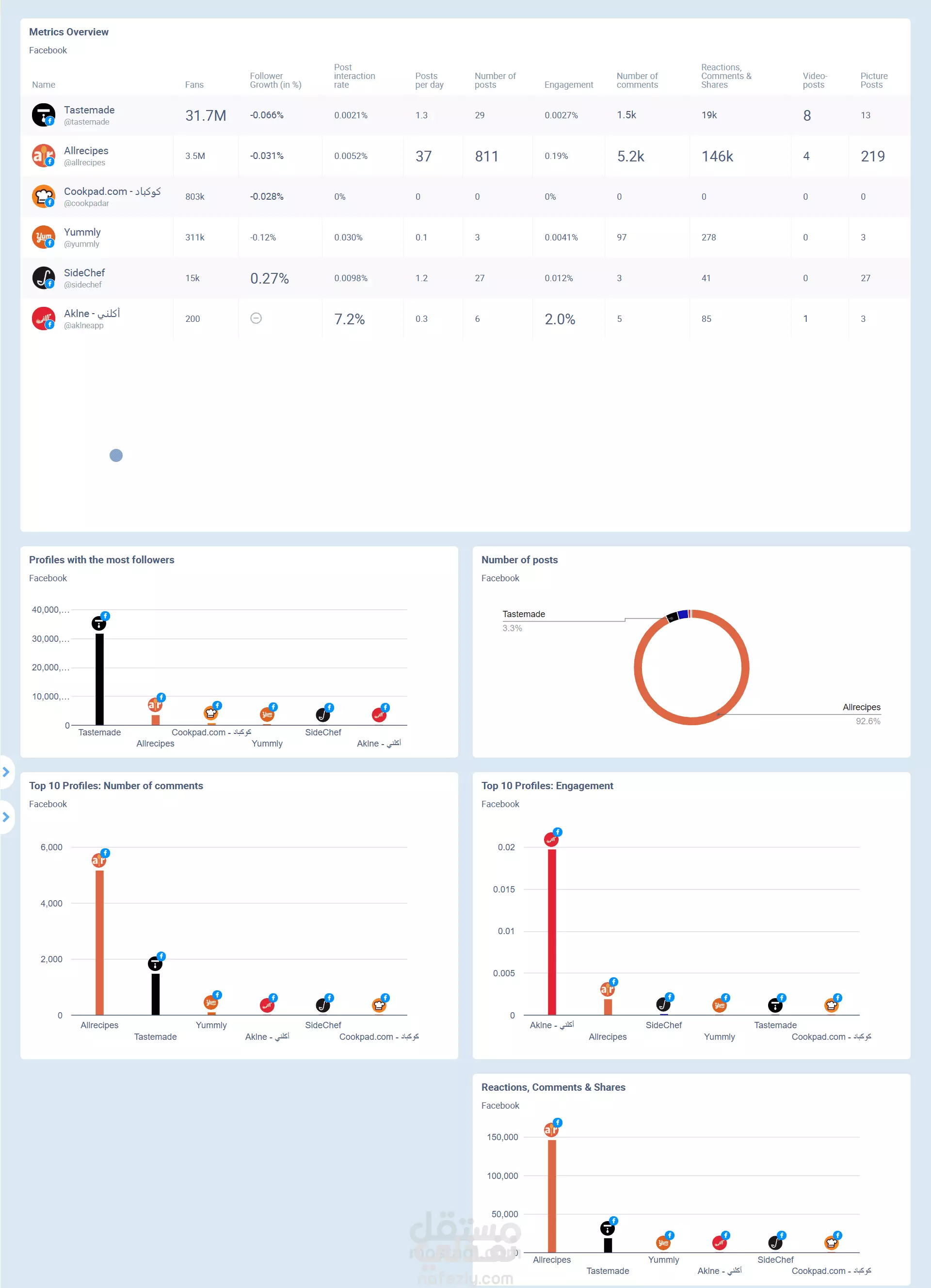Click the 31.7M fans value for Tastemade

click(x=206, y=115)
